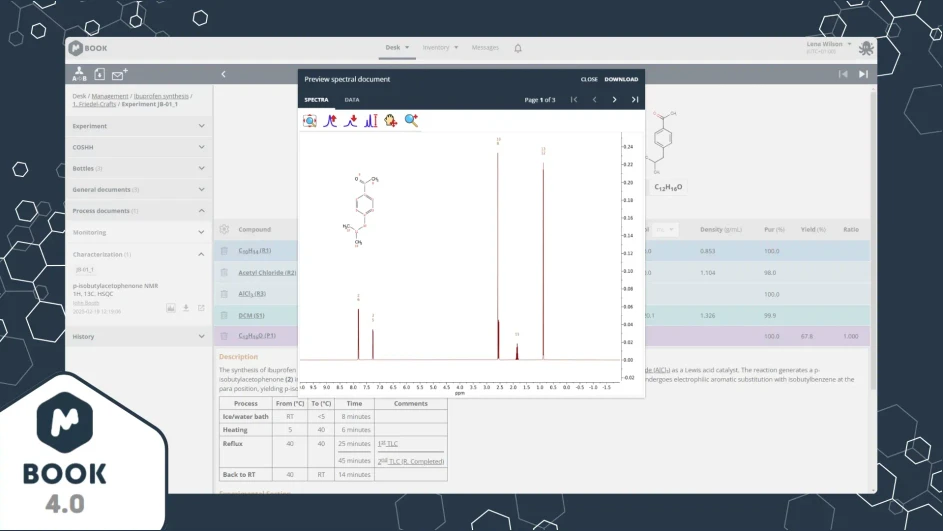Open NMR document in external window
The image size is (943, 531).
(201, 308)
